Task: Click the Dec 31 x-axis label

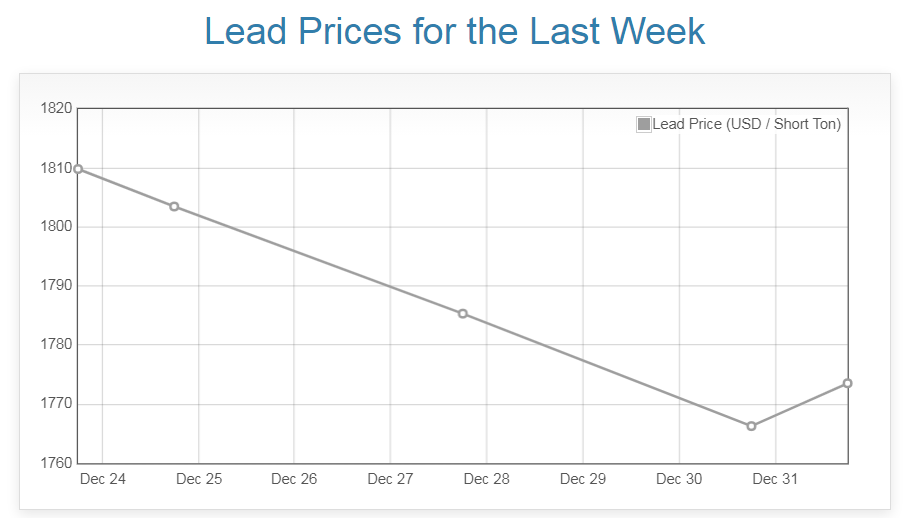Action: point(775,479)
